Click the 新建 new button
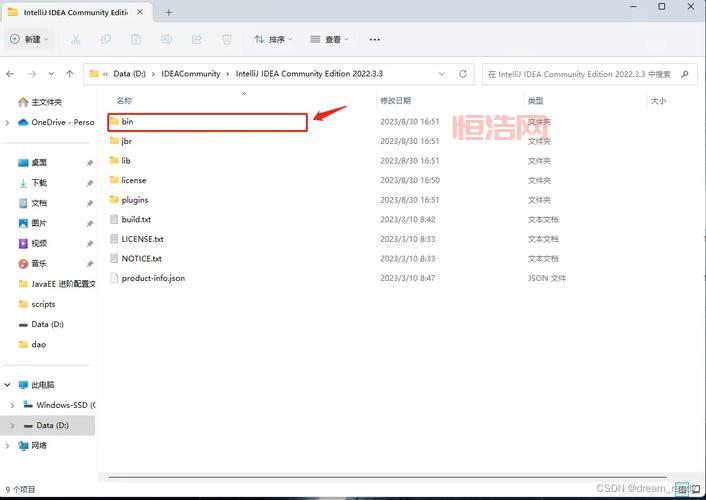The image size is (706, 500). pyautogui.click(x=27, y=39)
